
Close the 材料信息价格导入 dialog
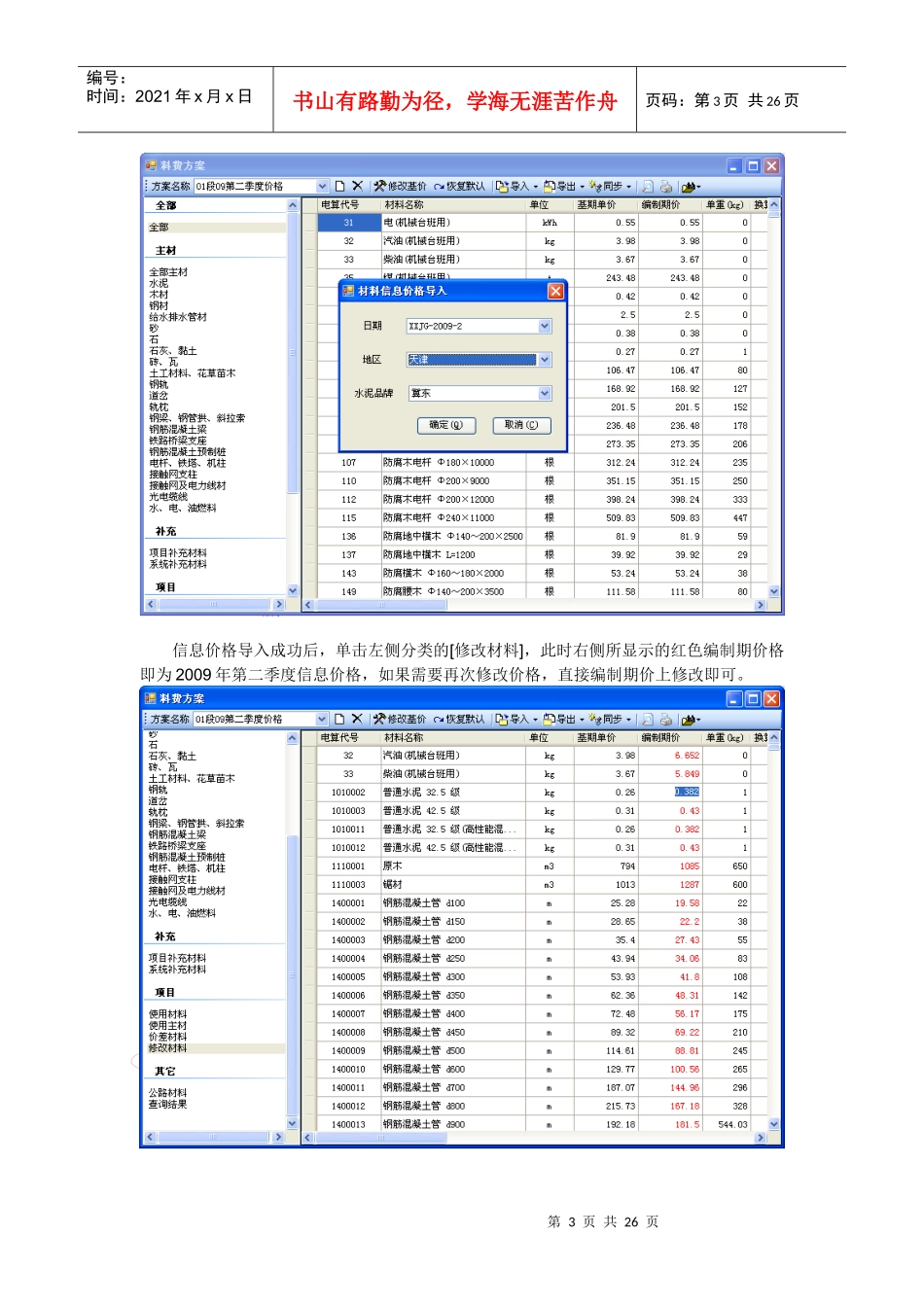click(x=555, y=291)
